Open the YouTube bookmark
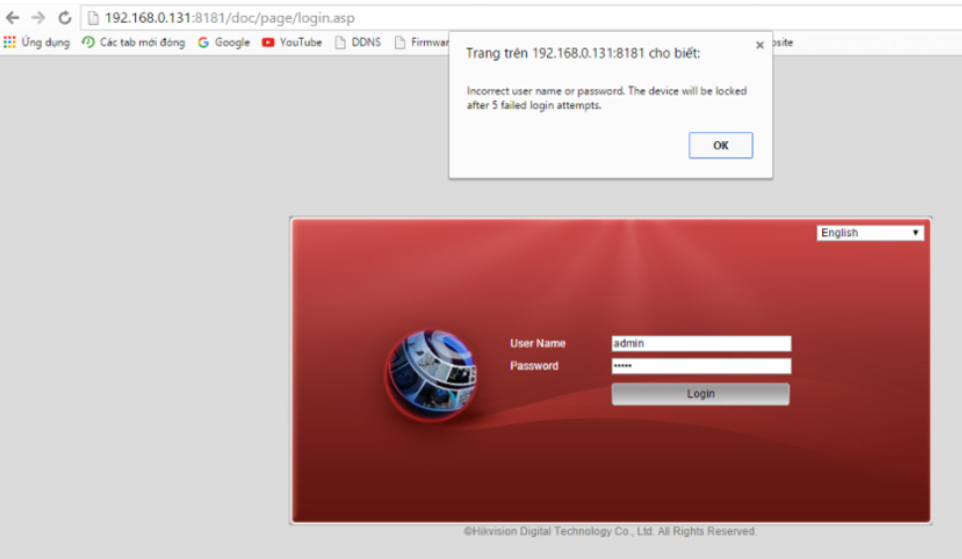The image size is (962, 559). click(x=292, y=43)
